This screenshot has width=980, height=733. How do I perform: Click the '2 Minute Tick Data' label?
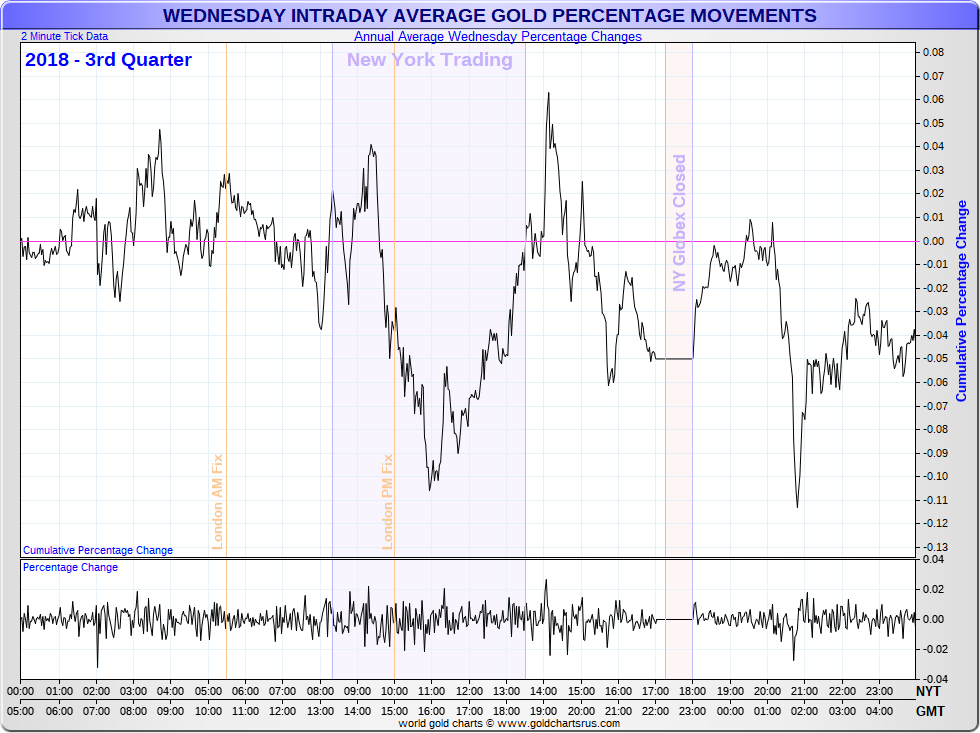[x=64, y=36]
